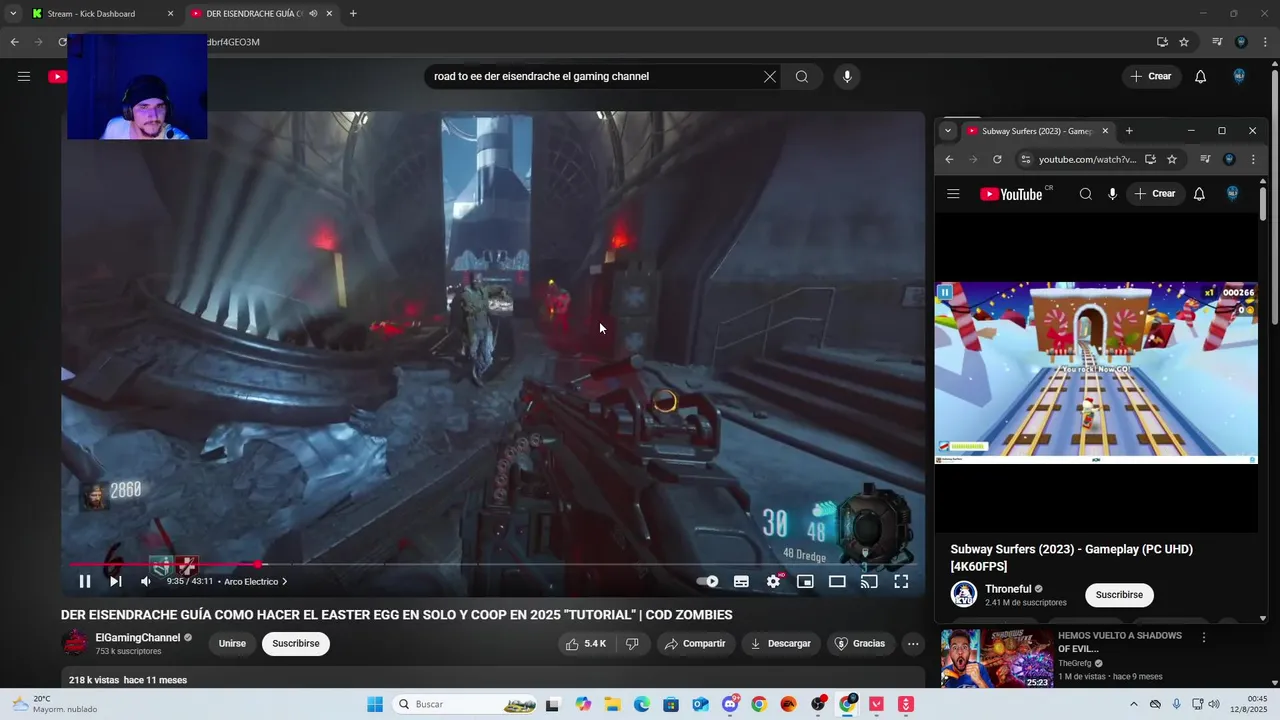Screen dimensions: 1280x720
Task: Open Hemos Vuelto a Shadows of Evil thumbnail
Action: (996, 658)
